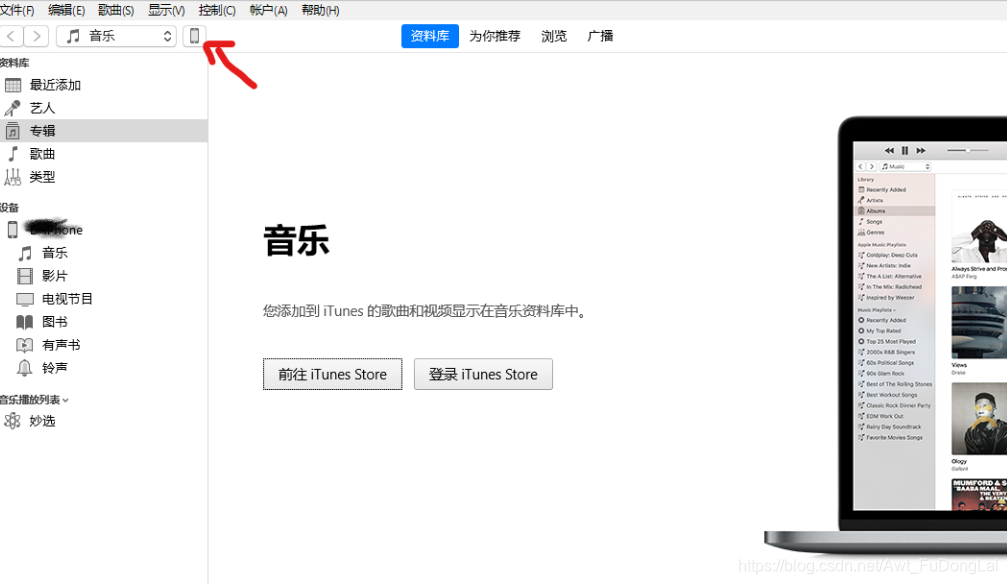The height and width of the screenshot is (584, 1007).
Task: Click the 歌曲 music note icon
Action: tap(13, 154)
